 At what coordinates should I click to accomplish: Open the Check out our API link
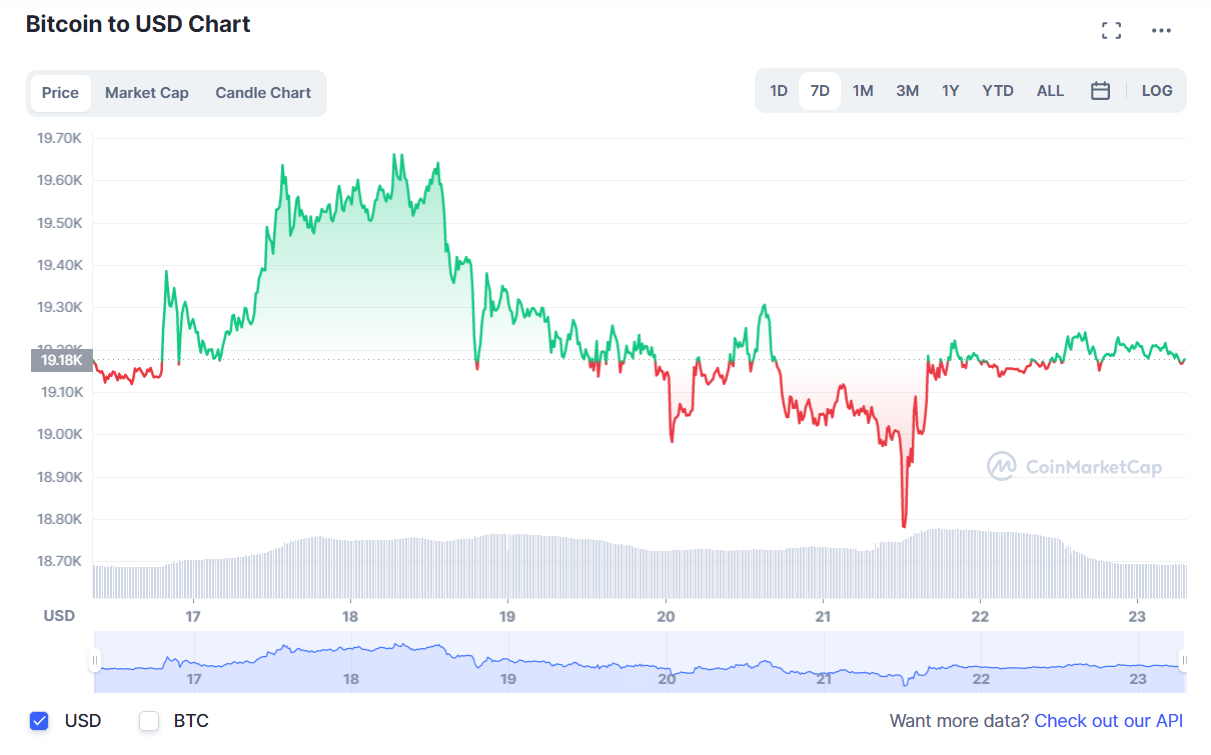pos(1109,720)
